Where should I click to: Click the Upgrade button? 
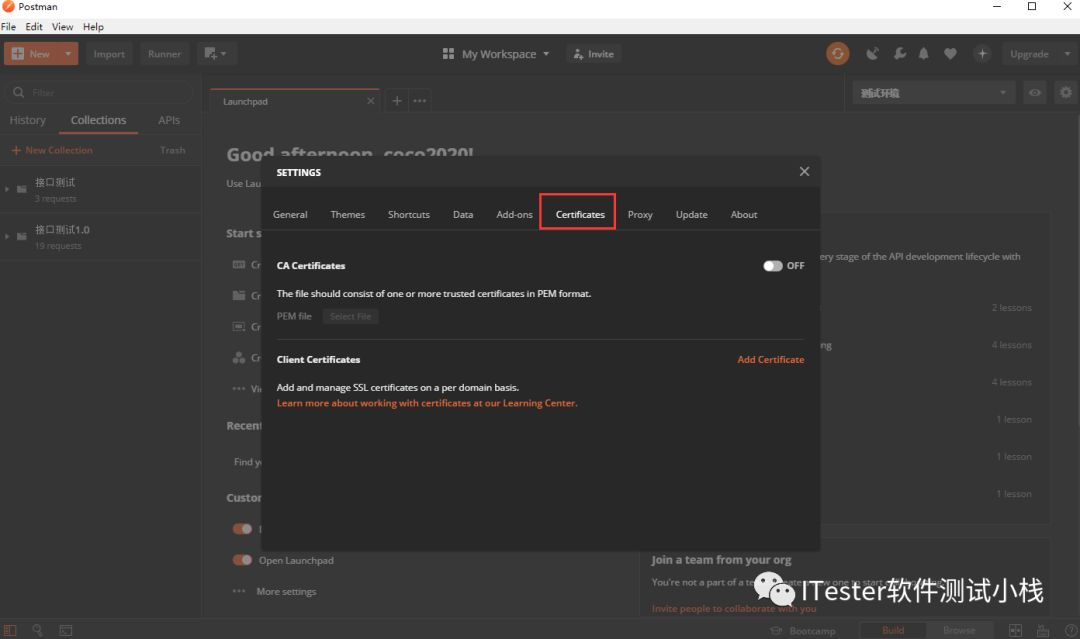point(1029,54)
